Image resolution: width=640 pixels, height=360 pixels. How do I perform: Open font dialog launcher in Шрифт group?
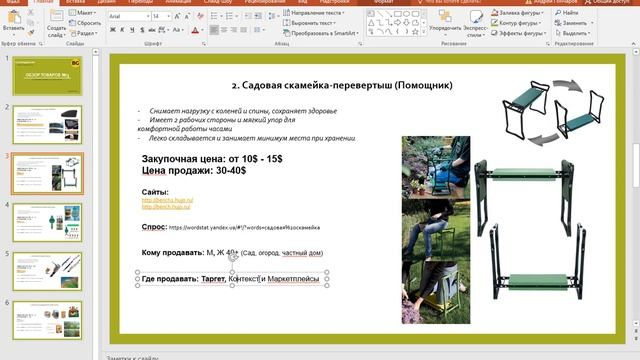[x=204, y=44]
